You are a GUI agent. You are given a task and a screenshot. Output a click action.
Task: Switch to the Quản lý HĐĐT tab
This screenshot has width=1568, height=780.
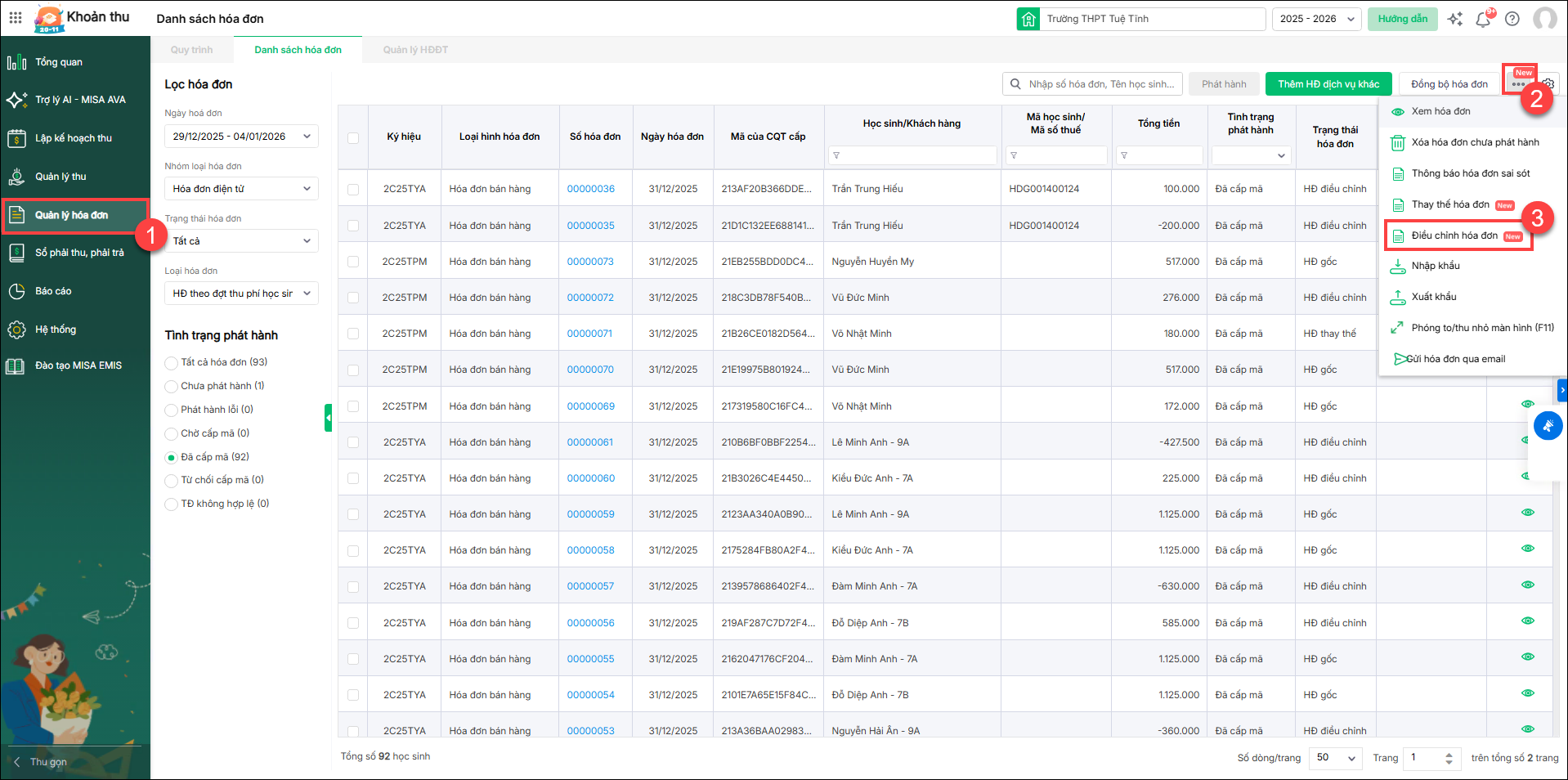point(415,50)
